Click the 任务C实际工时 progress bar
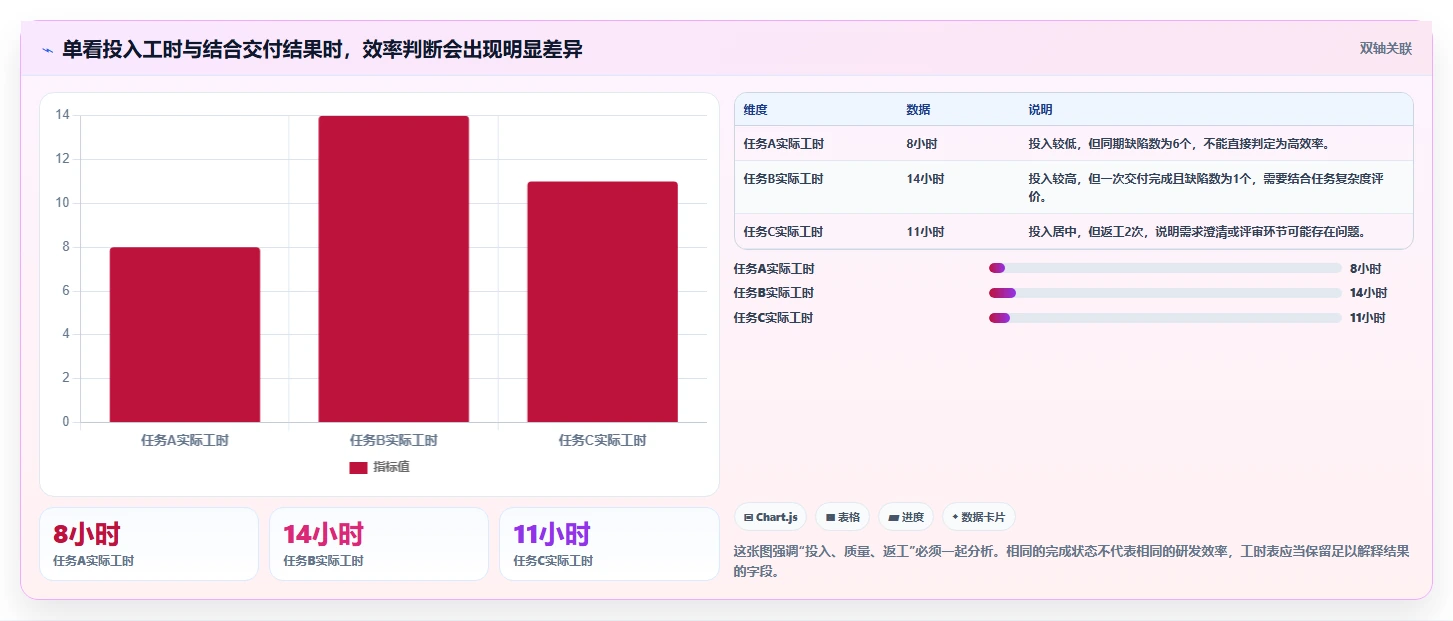 (x=1165, y=318)
